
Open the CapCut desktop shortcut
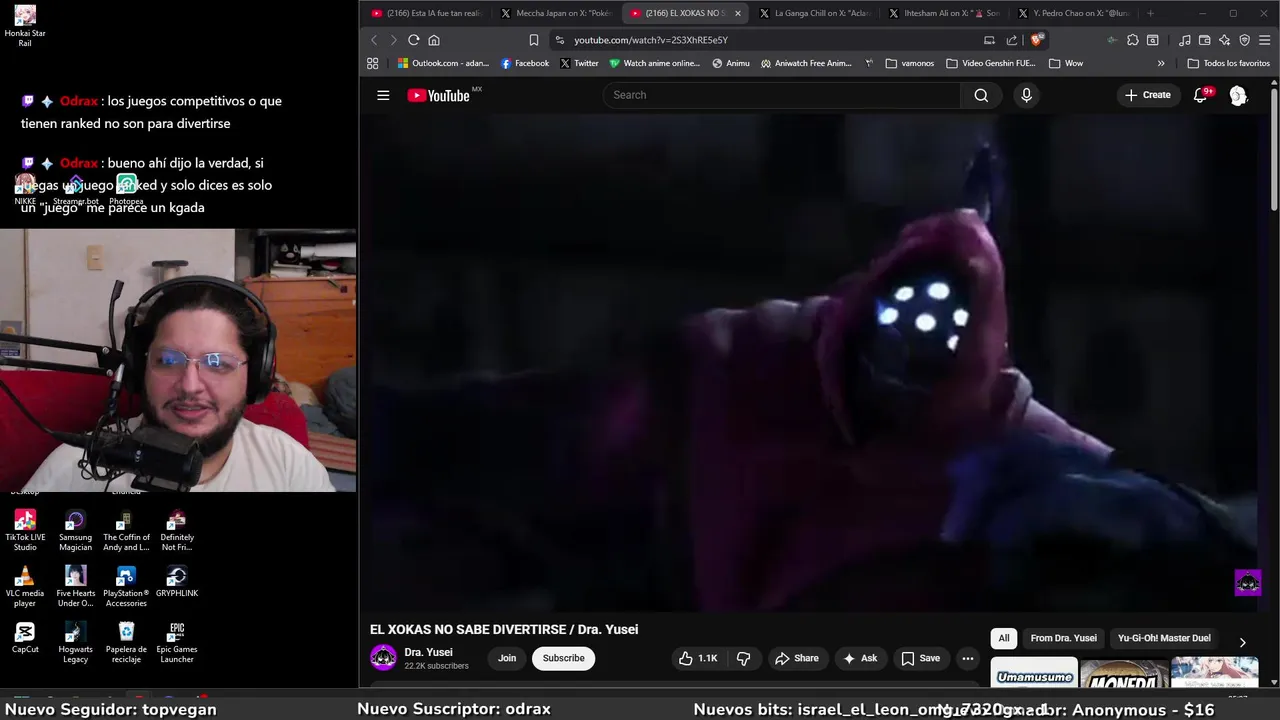(25, 637)
